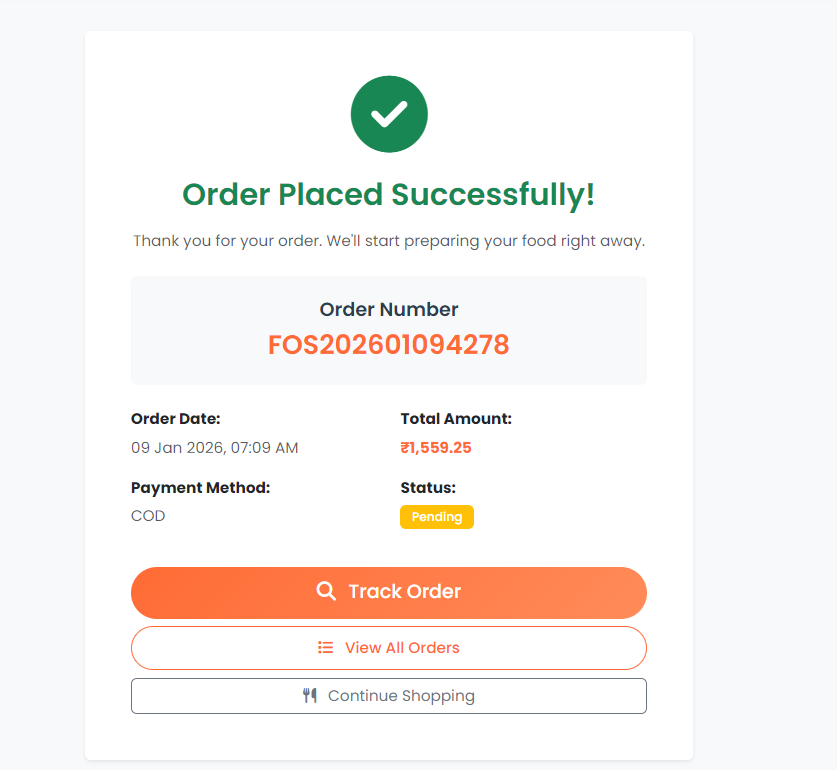The image size is (837, 770).
Task: Click the green checkmark success icon
Action: pyautogui.click(x=388, y=114)
